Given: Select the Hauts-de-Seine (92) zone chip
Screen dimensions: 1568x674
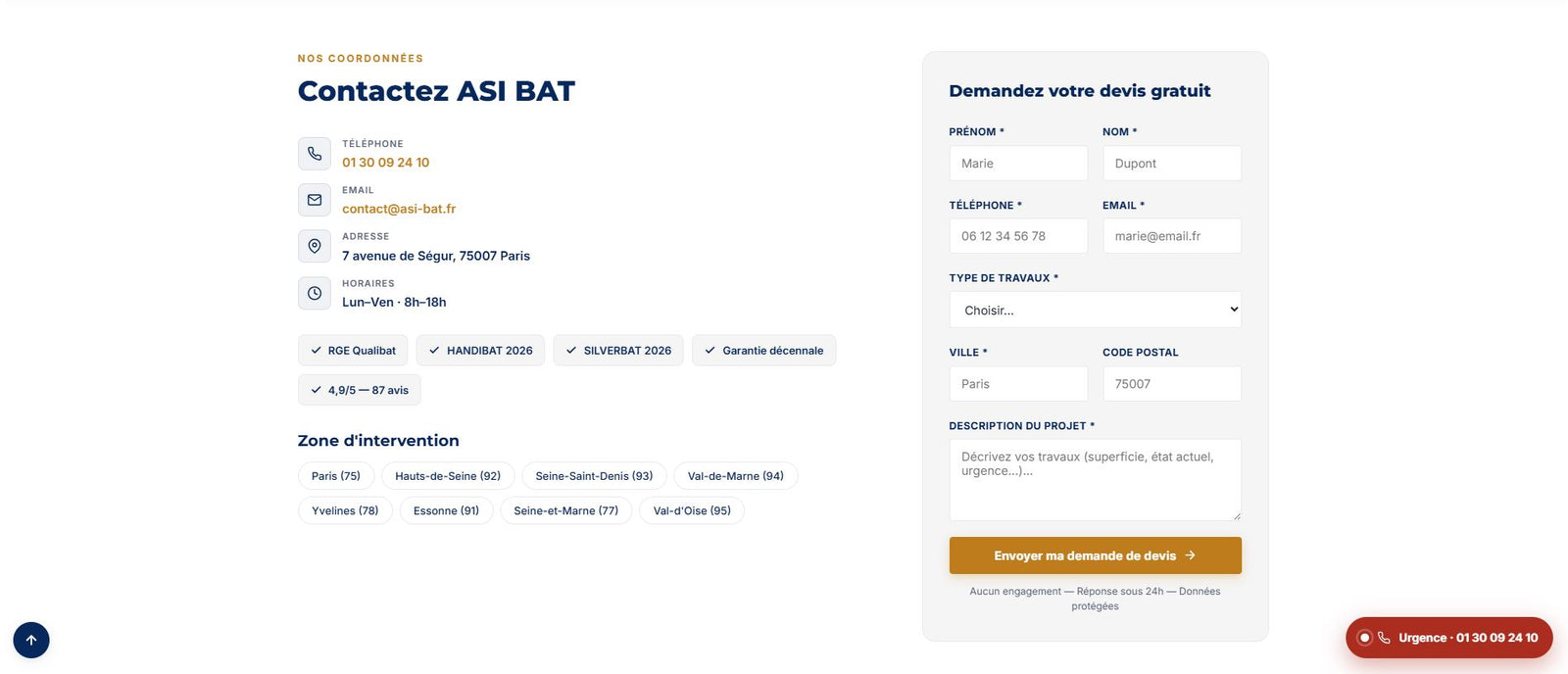Looking at the screenshot, I should pos(448,476).
